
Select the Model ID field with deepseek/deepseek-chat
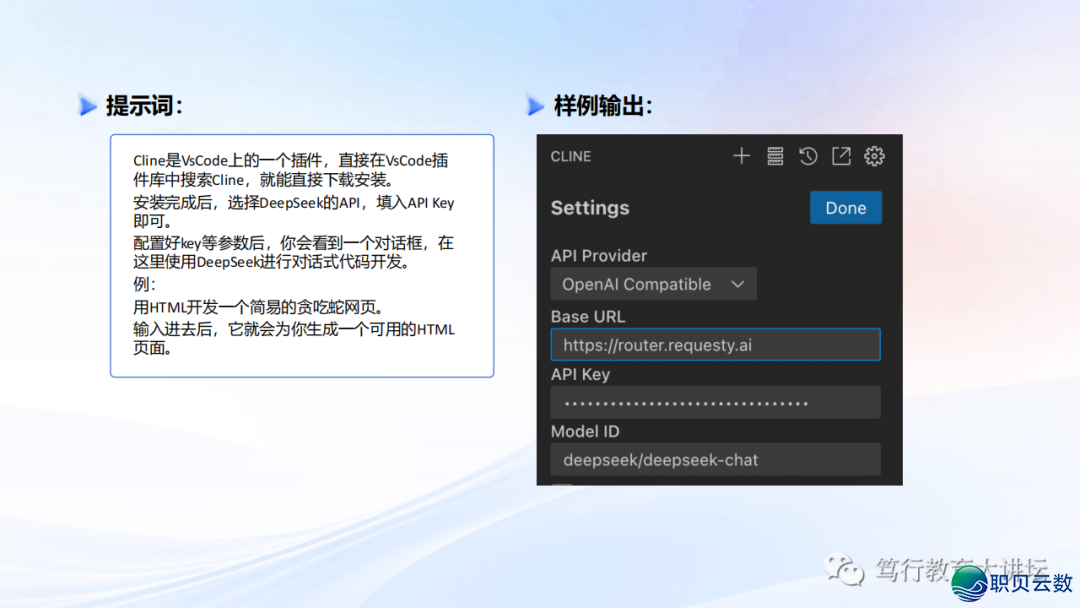tap(715, 460)
